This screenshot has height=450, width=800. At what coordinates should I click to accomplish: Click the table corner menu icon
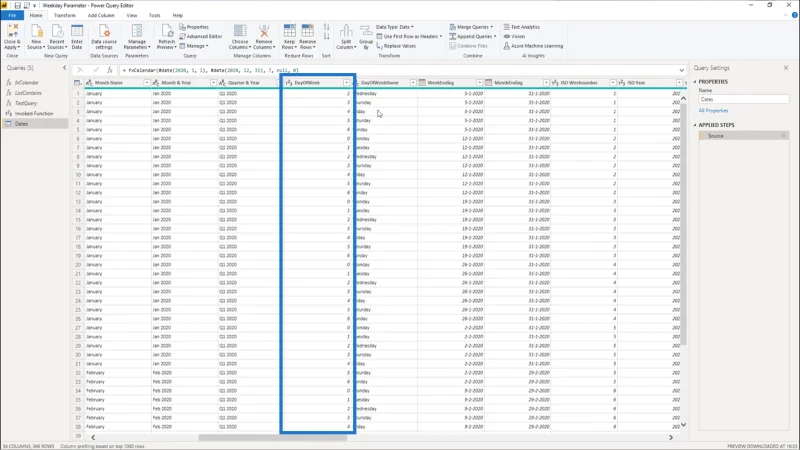pyautogui.click(x=78, y=83)
